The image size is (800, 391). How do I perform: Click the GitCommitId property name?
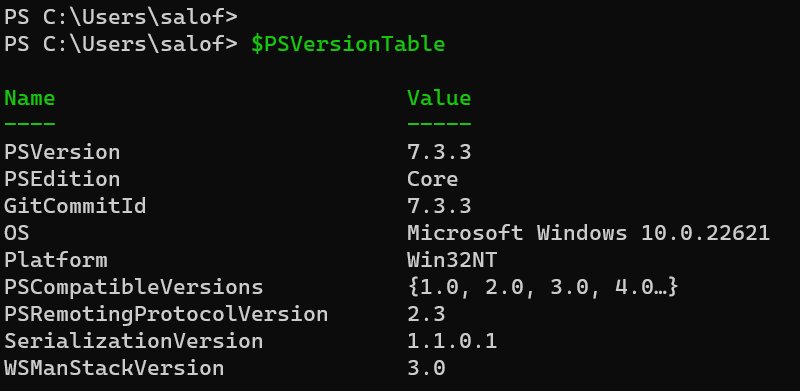75,206
